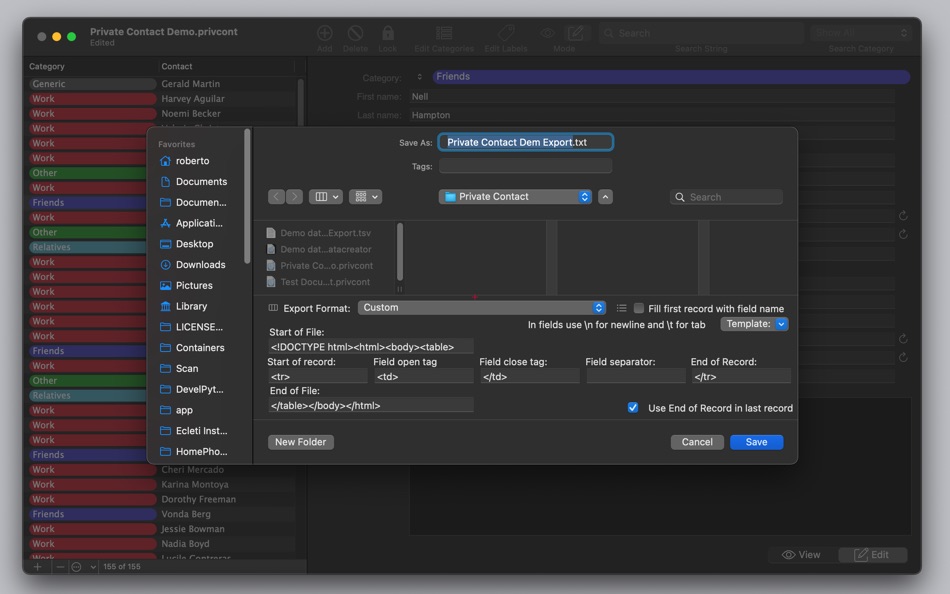Click the Start of File field
Image resolution: width=950 pixels, height=594 pixels.
point(371,347)
